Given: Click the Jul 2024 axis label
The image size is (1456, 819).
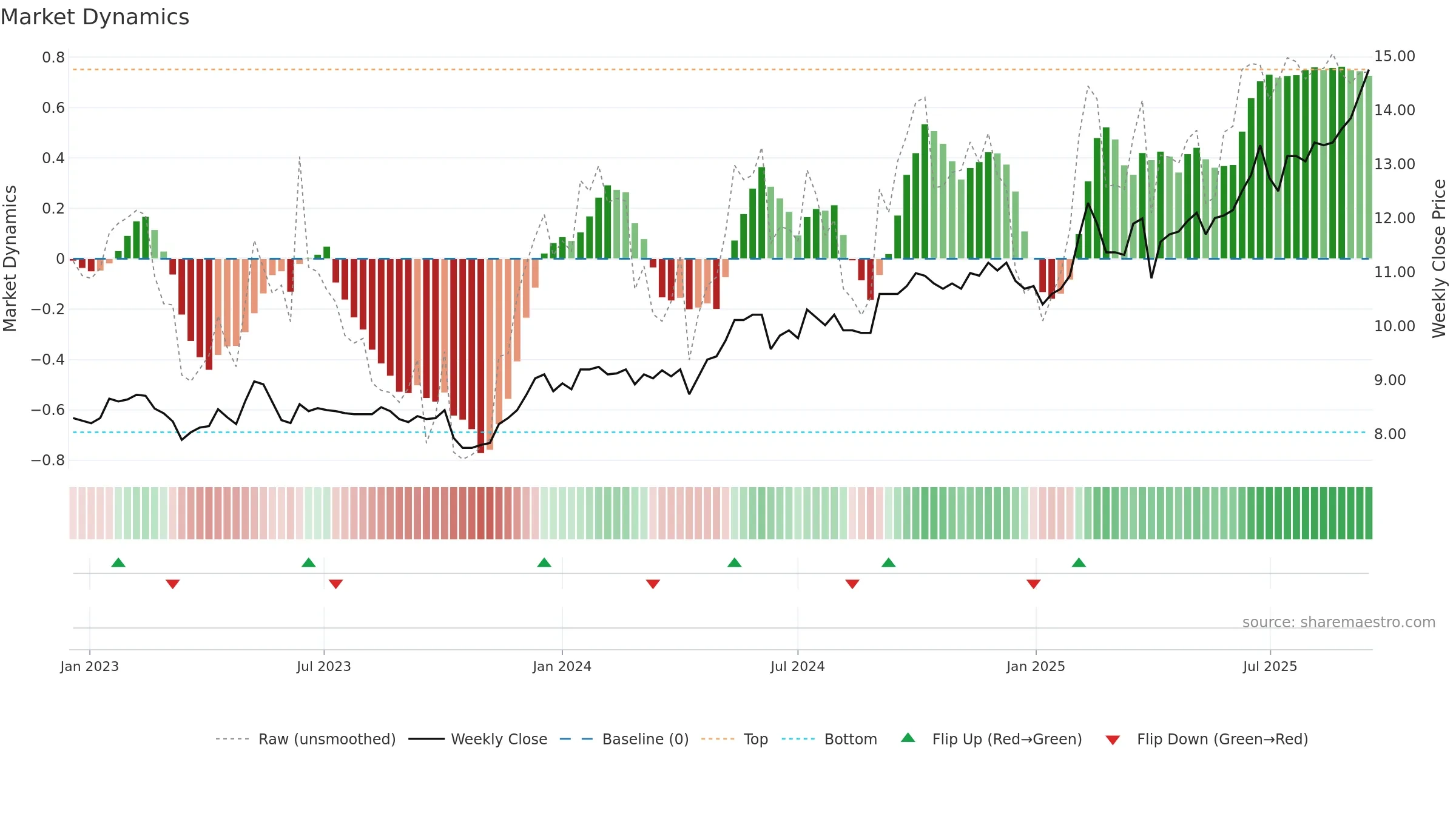Looking at the screenshot, I should (x=798, y=666).
